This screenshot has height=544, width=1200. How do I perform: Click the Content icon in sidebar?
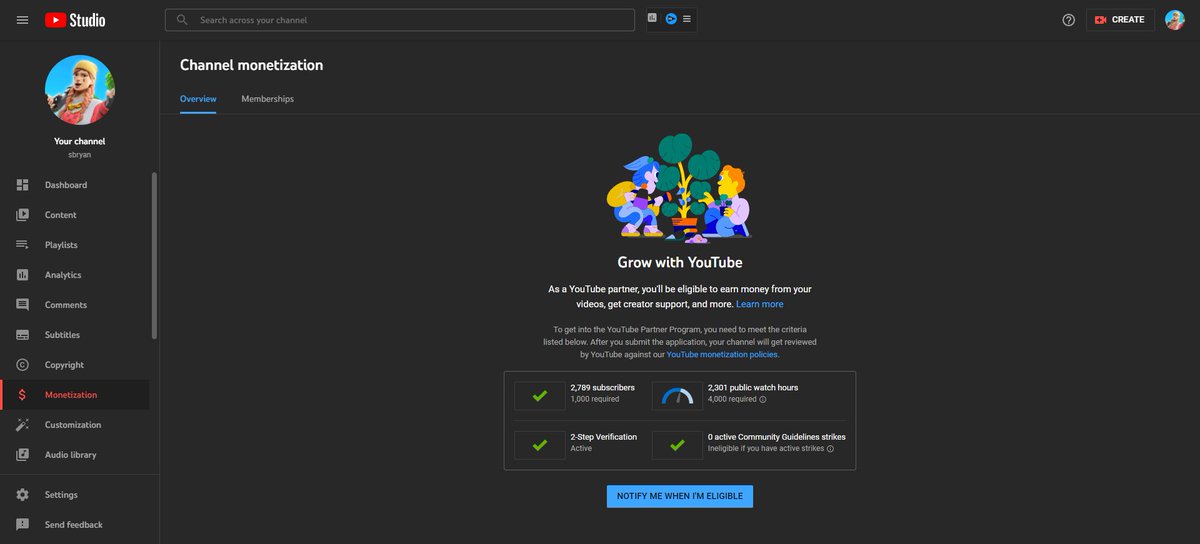point(22,215)
